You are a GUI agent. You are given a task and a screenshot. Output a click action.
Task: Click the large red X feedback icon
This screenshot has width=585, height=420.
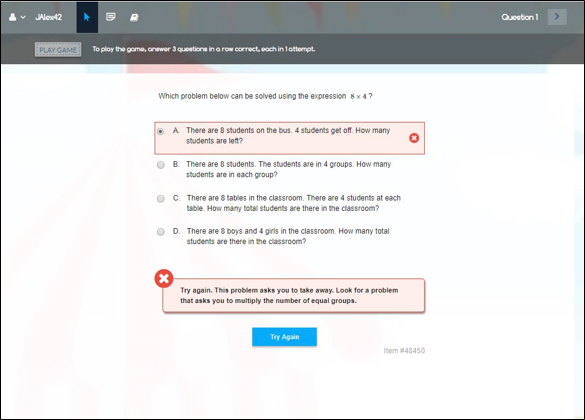164,279
